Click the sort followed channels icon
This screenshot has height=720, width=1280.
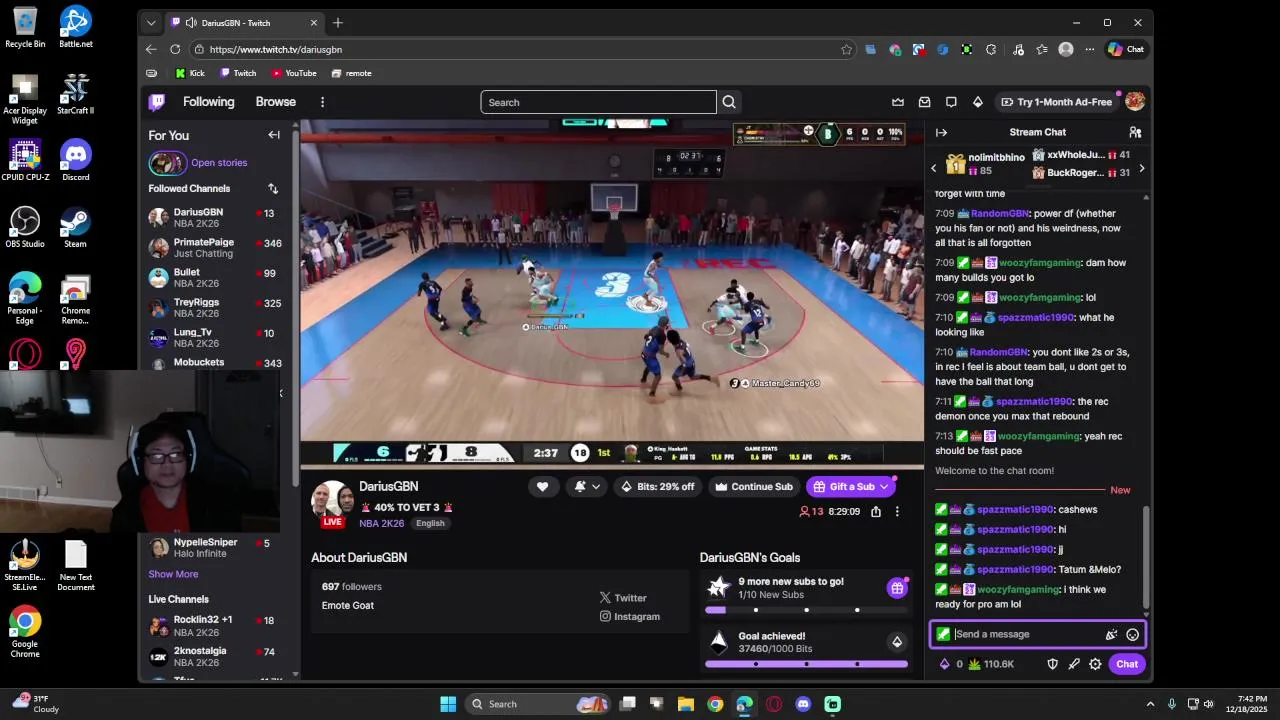tap(273, 188)
